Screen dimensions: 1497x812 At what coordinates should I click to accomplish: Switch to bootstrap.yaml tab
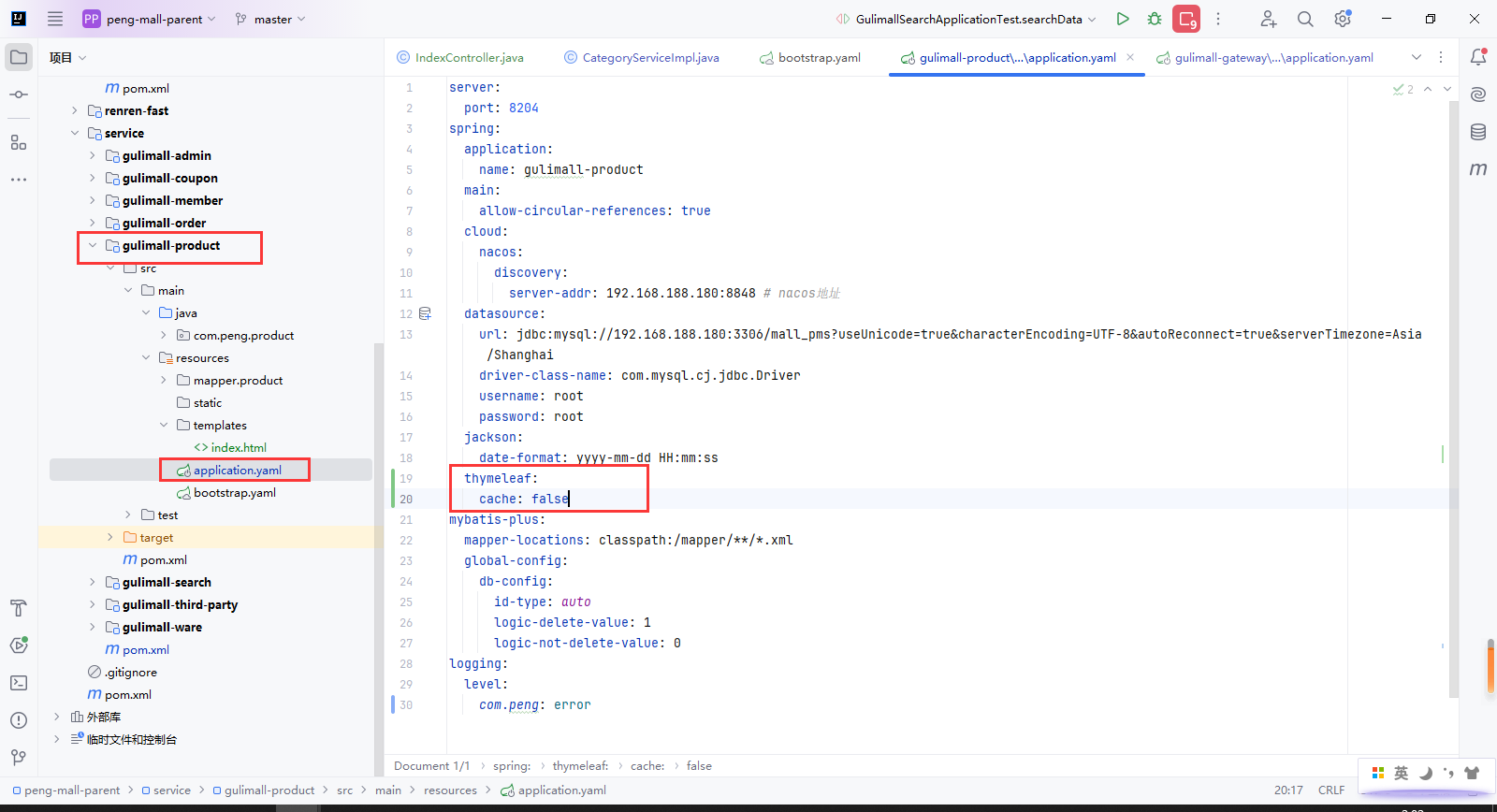[x=809, y=57]
